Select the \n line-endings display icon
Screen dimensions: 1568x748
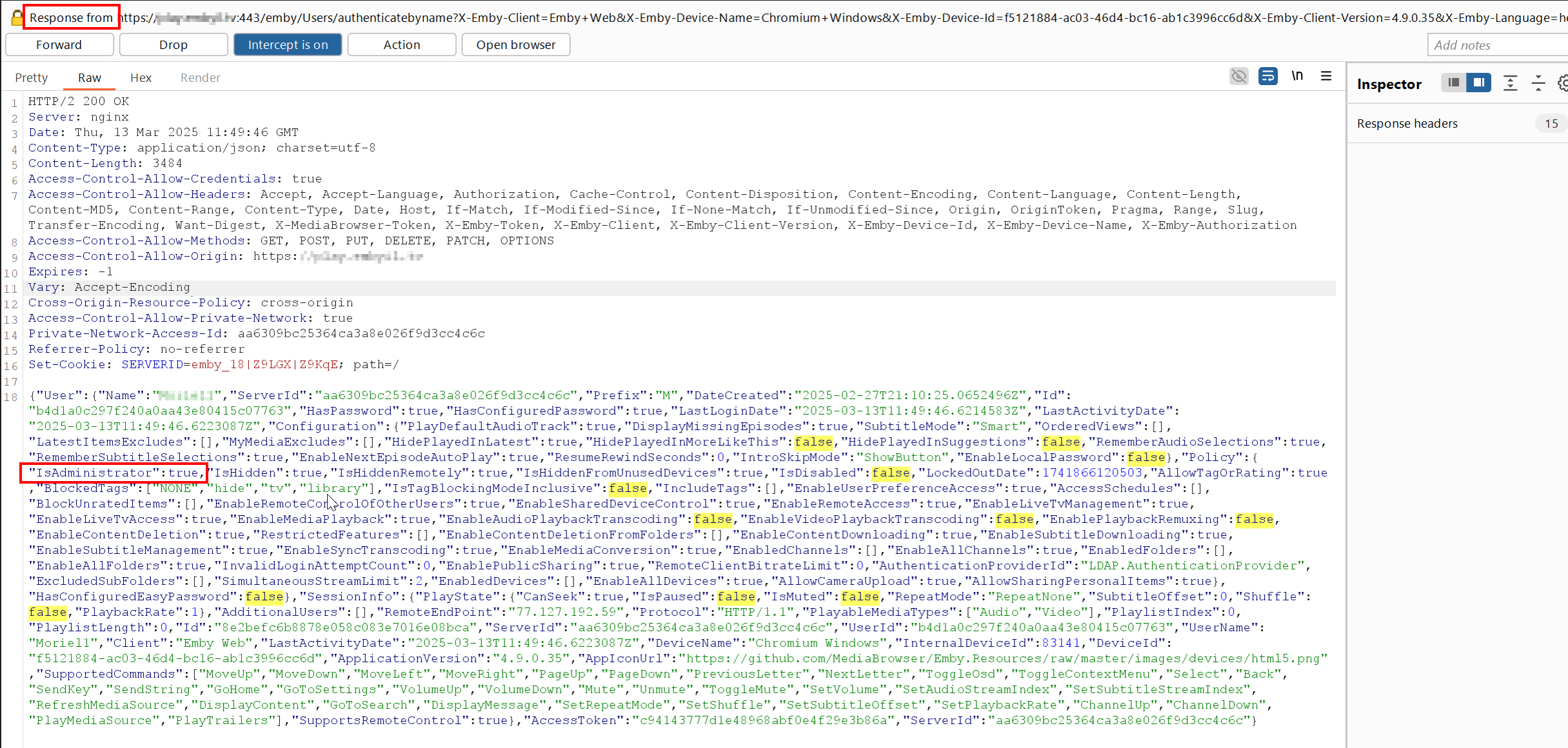pos(1298,75)
